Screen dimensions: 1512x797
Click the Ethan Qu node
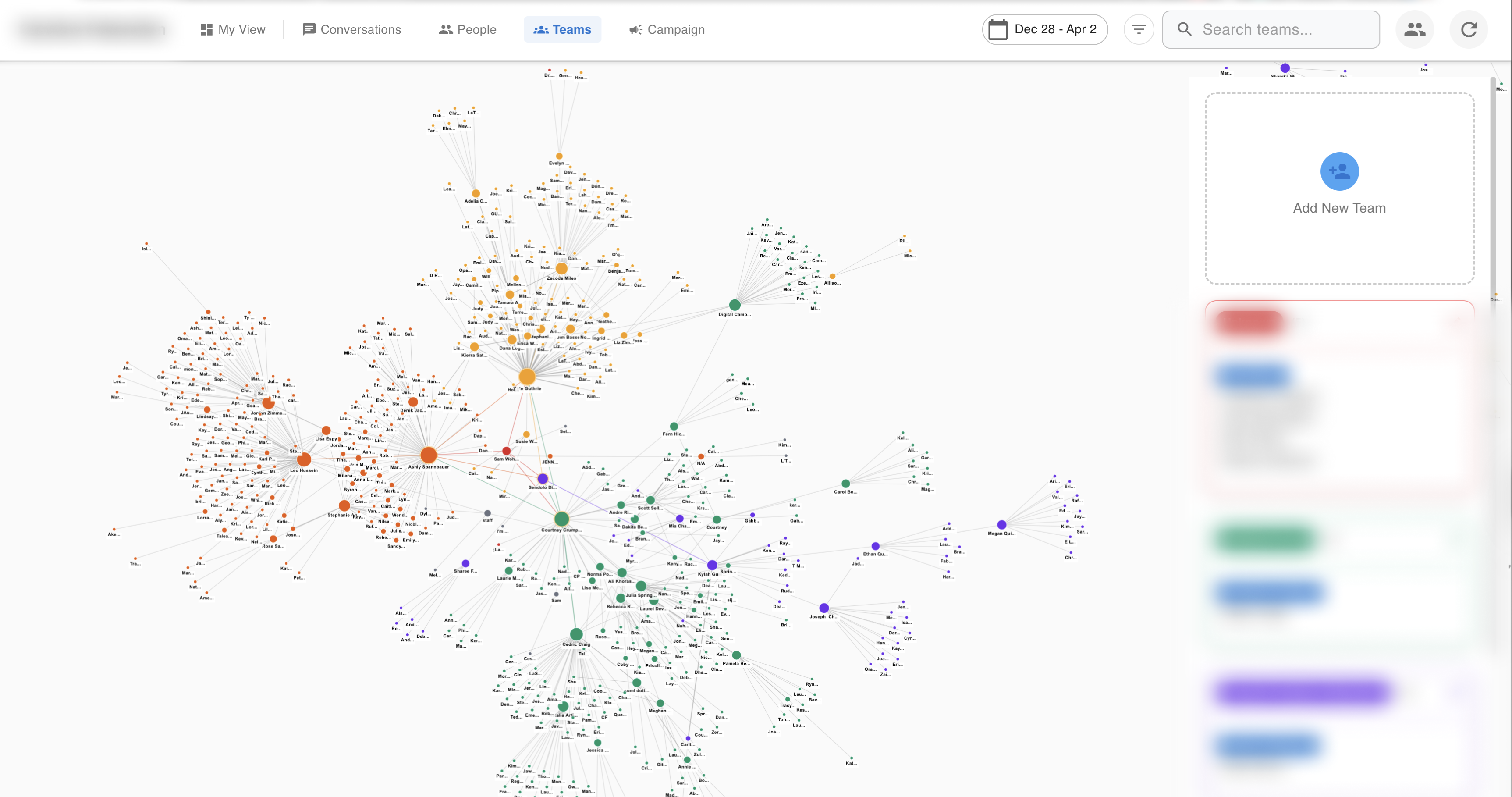point(875,546)
